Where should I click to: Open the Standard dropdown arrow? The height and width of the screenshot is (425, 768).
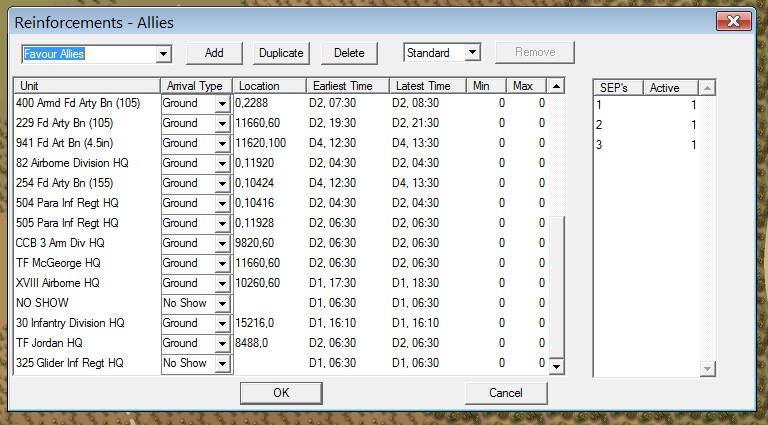473,52
